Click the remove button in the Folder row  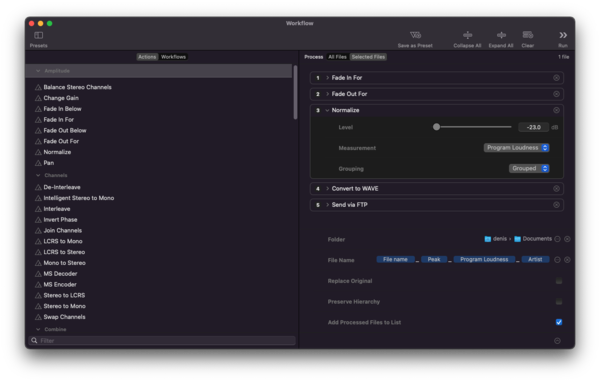tap(567, 239)
